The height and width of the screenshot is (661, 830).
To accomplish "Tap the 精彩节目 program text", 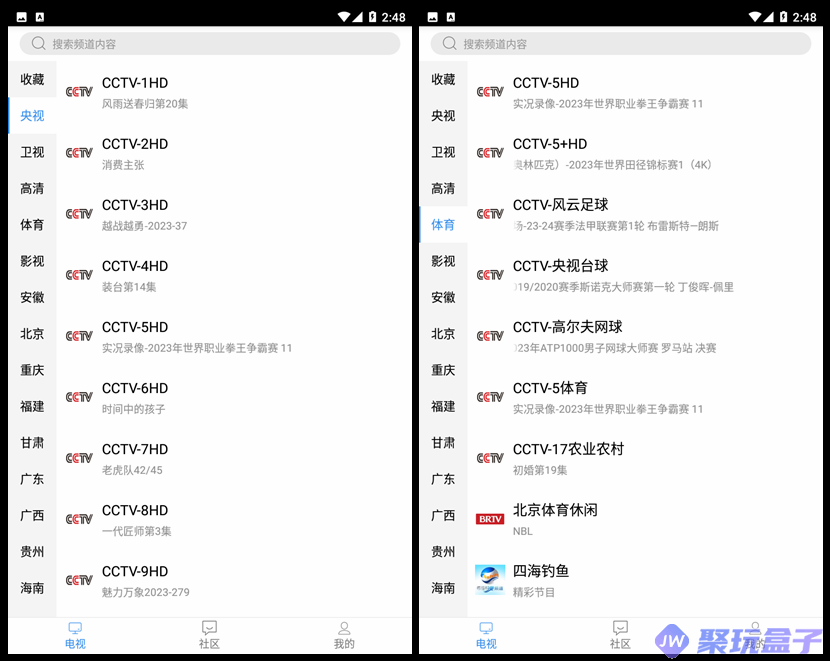I will pos(534,592).
